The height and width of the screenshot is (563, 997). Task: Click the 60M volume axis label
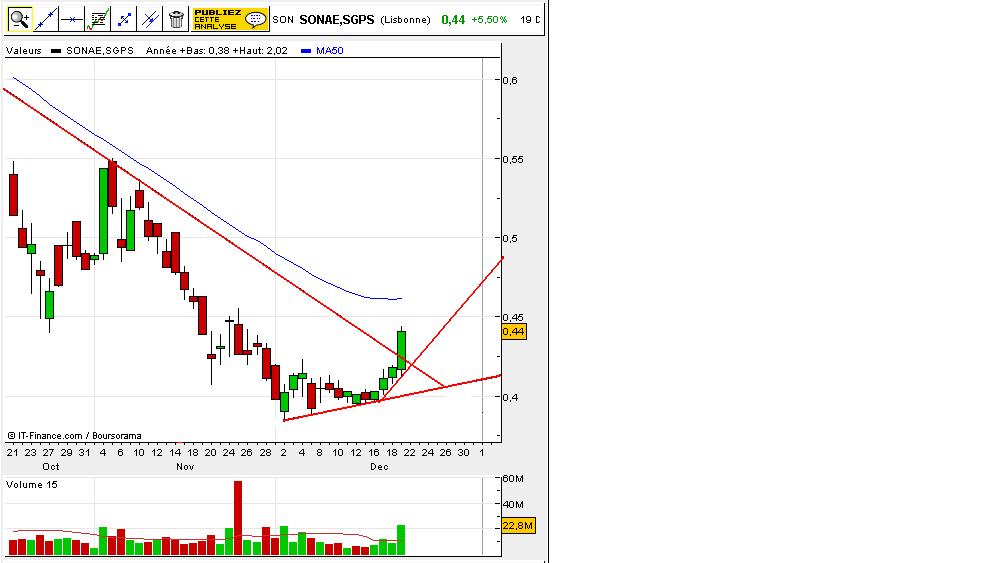coord(513,478)
